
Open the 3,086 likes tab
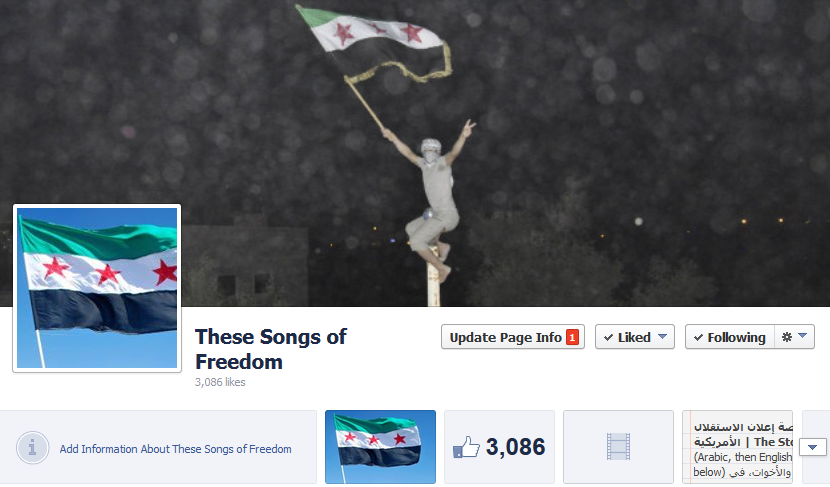tap(499, 447)
